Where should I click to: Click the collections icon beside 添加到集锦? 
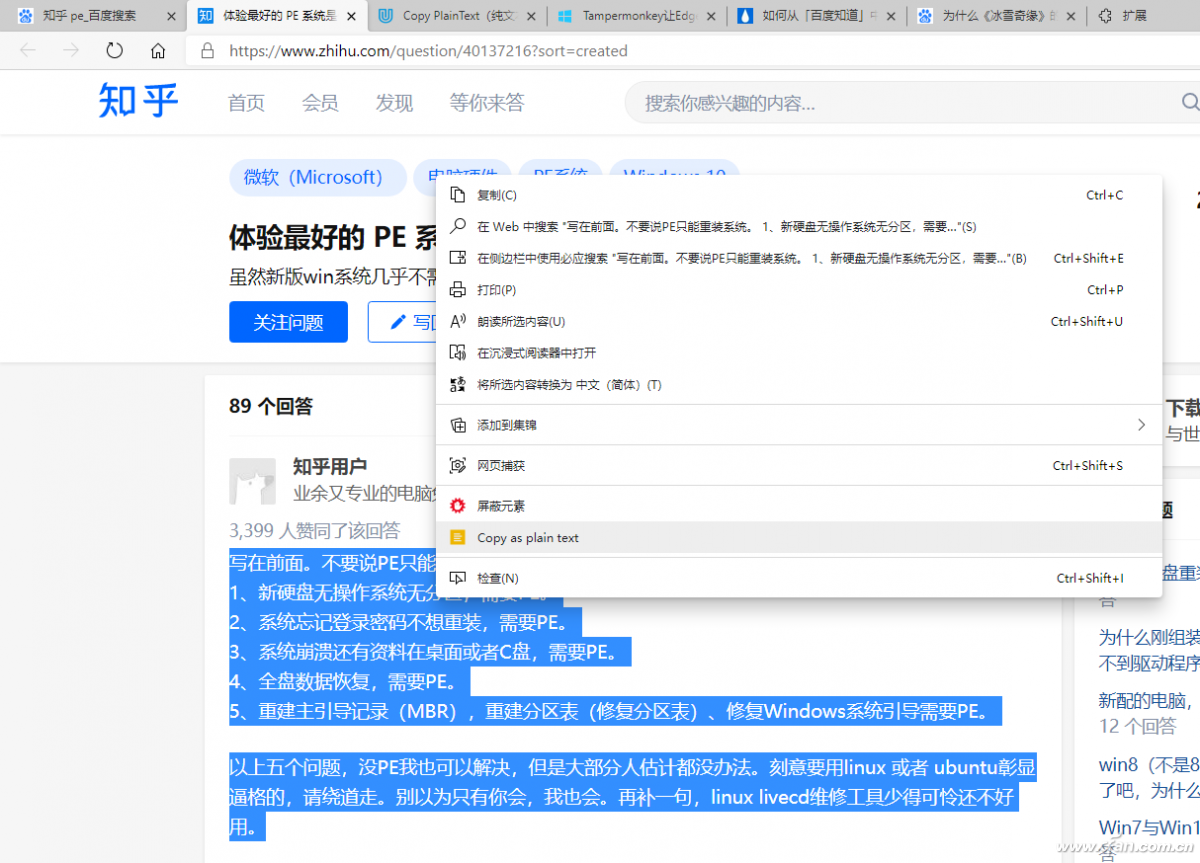tap(458, 425)
